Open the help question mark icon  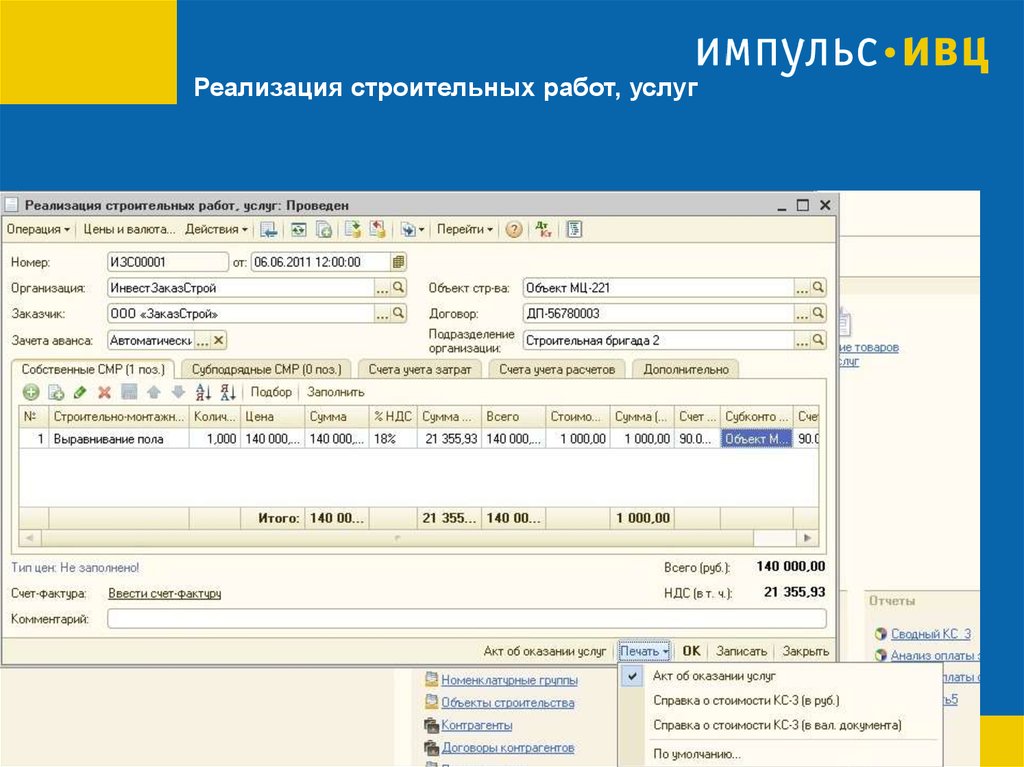tap(514, 229)
